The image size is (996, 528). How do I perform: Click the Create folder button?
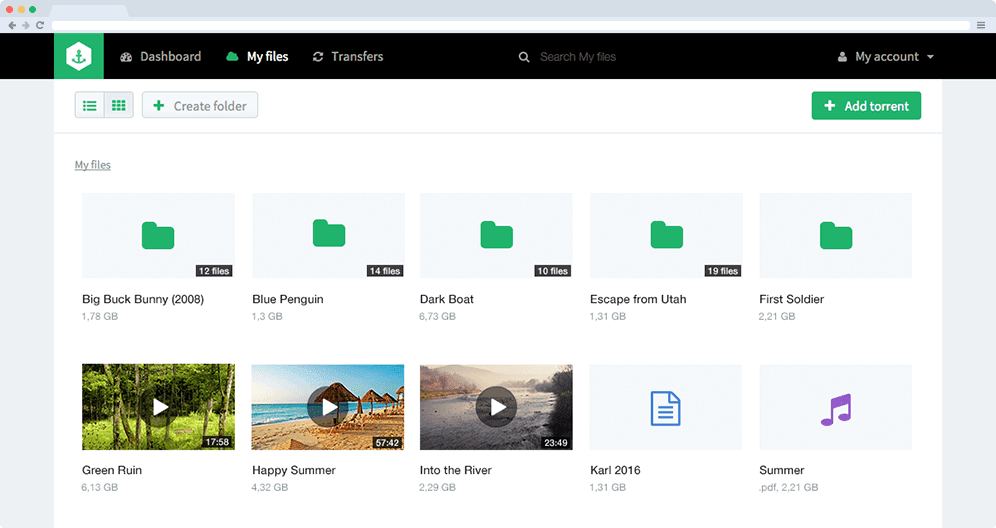pyautogui.click(x=200, y=105)
